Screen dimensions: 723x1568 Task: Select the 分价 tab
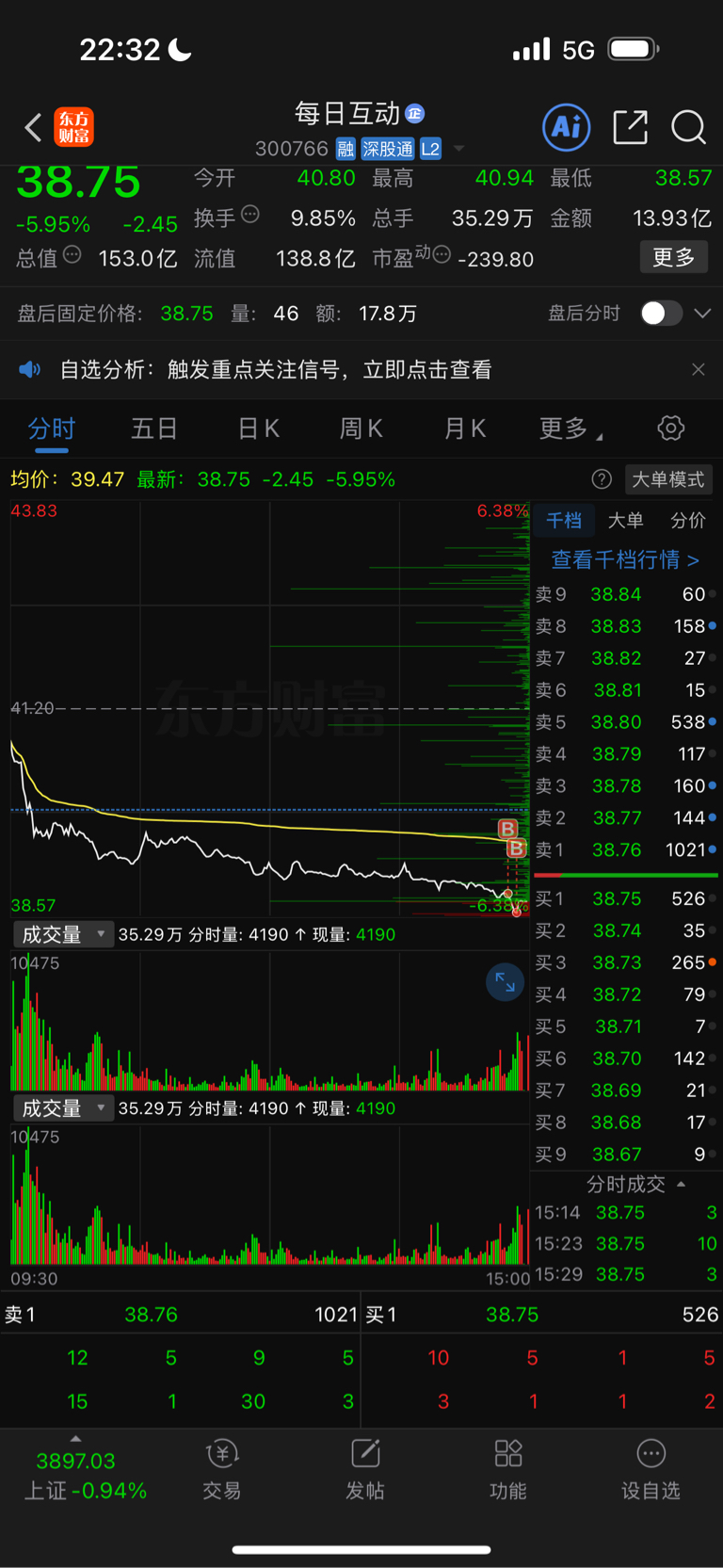688,520
